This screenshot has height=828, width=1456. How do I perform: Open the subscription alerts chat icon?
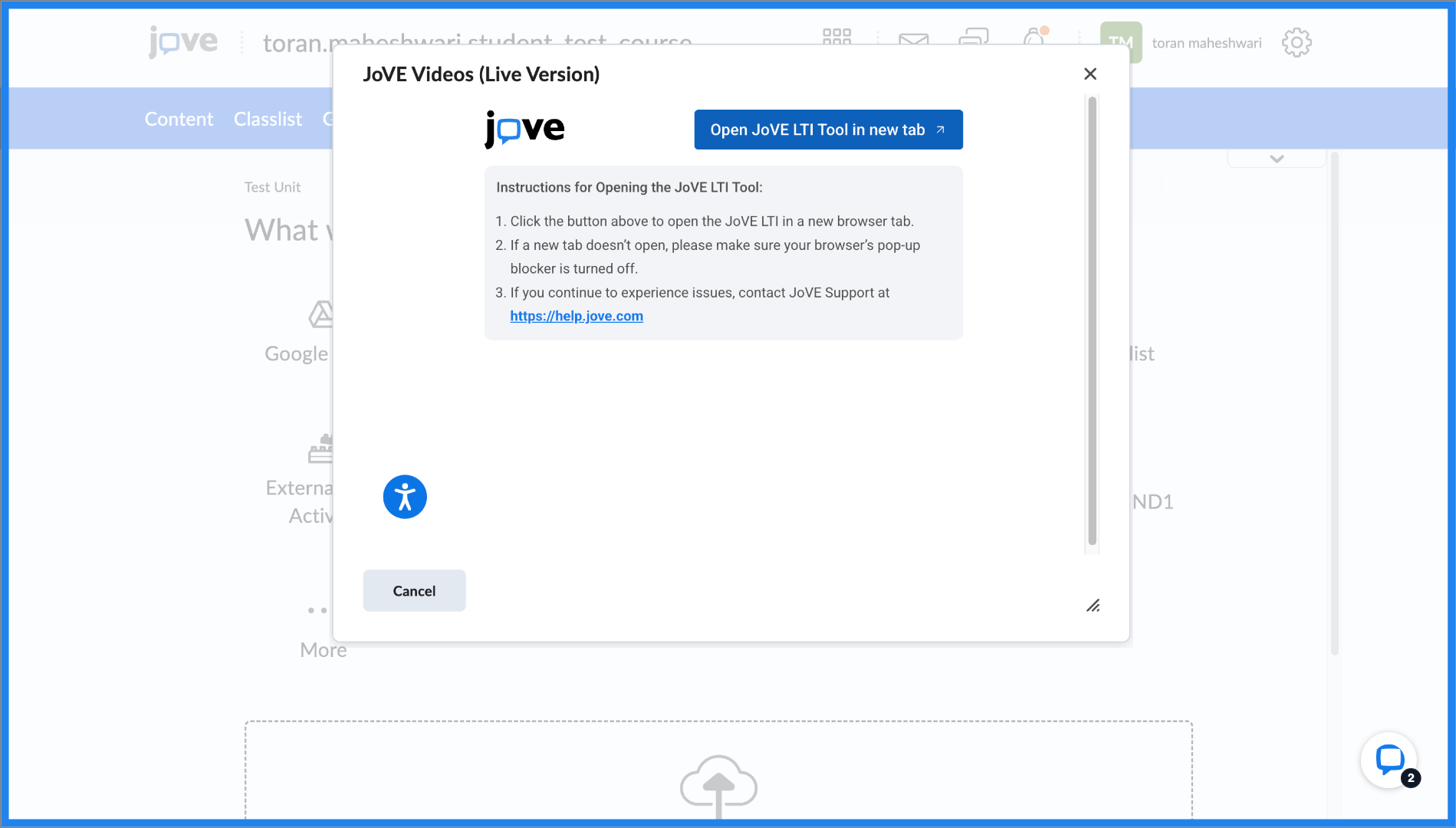coord(974,37)
